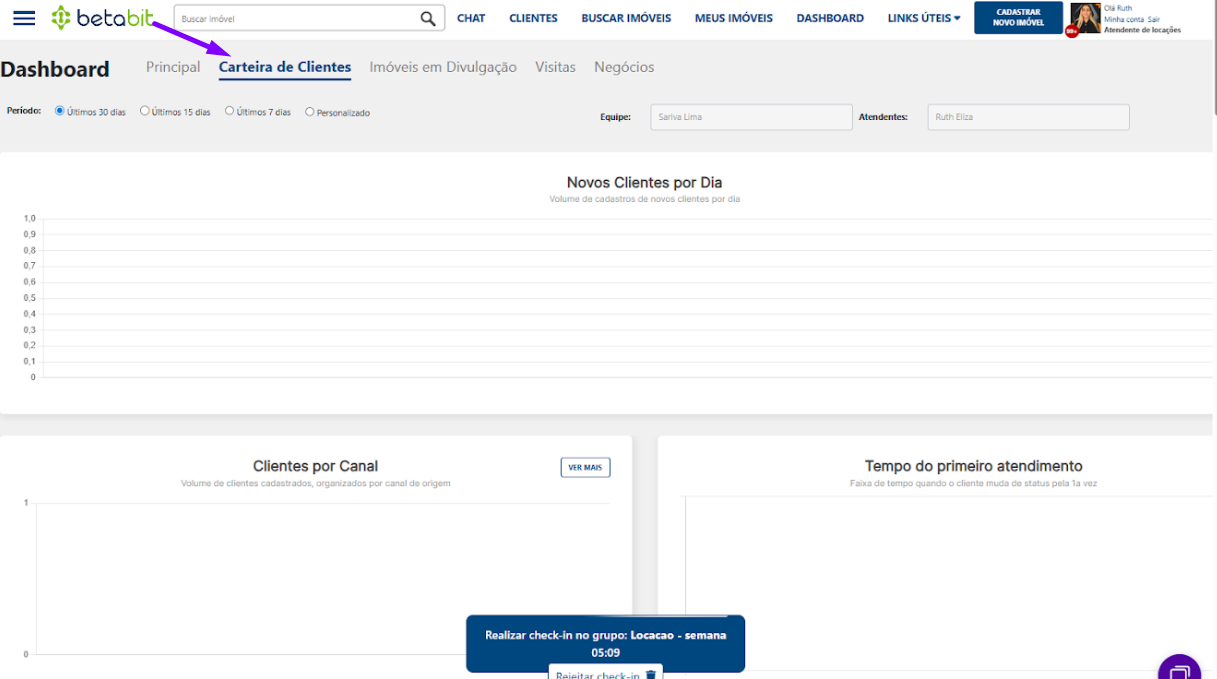
Task: Click the Sair logout link
Action: tap(1154, 19)
